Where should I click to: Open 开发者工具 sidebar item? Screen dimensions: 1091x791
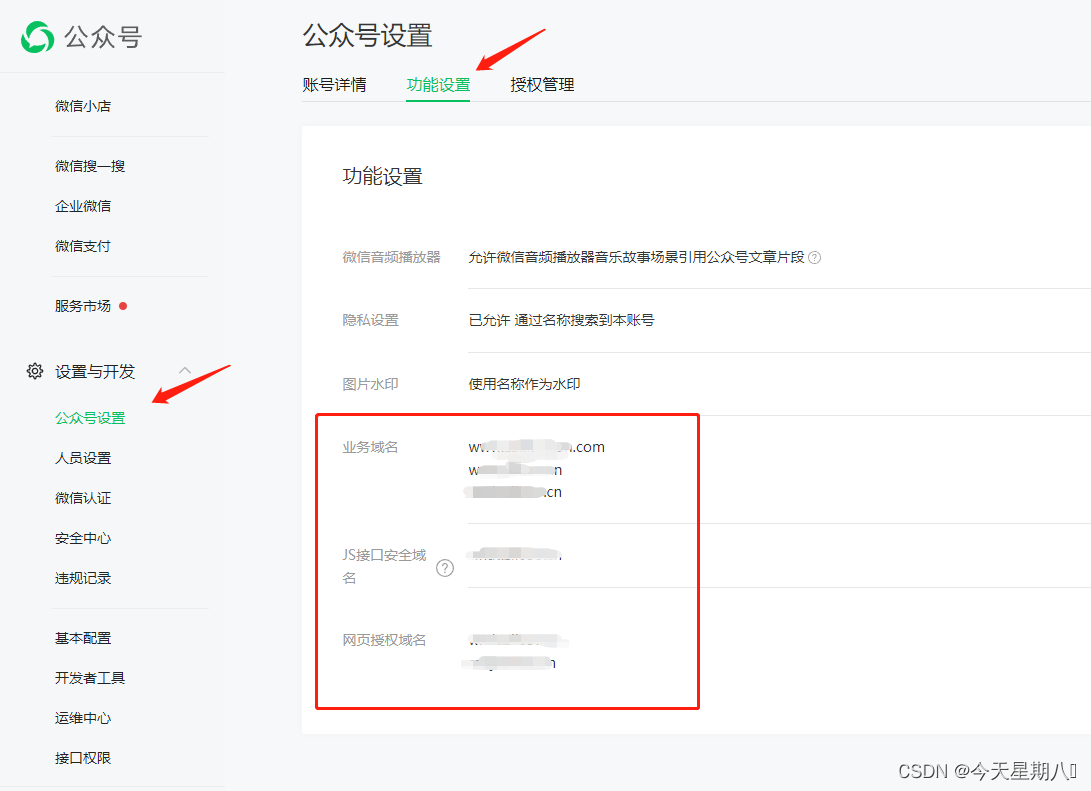[90, 678]
